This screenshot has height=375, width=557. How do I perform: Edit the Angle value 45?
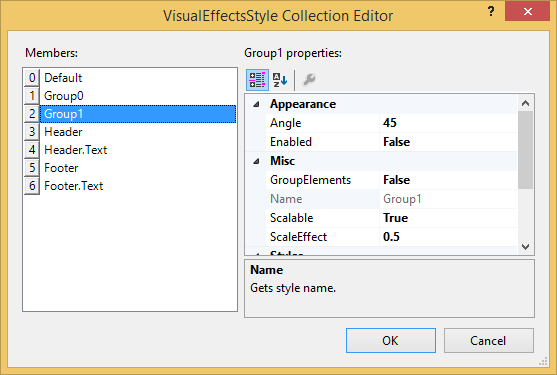(x=448, y=123)
